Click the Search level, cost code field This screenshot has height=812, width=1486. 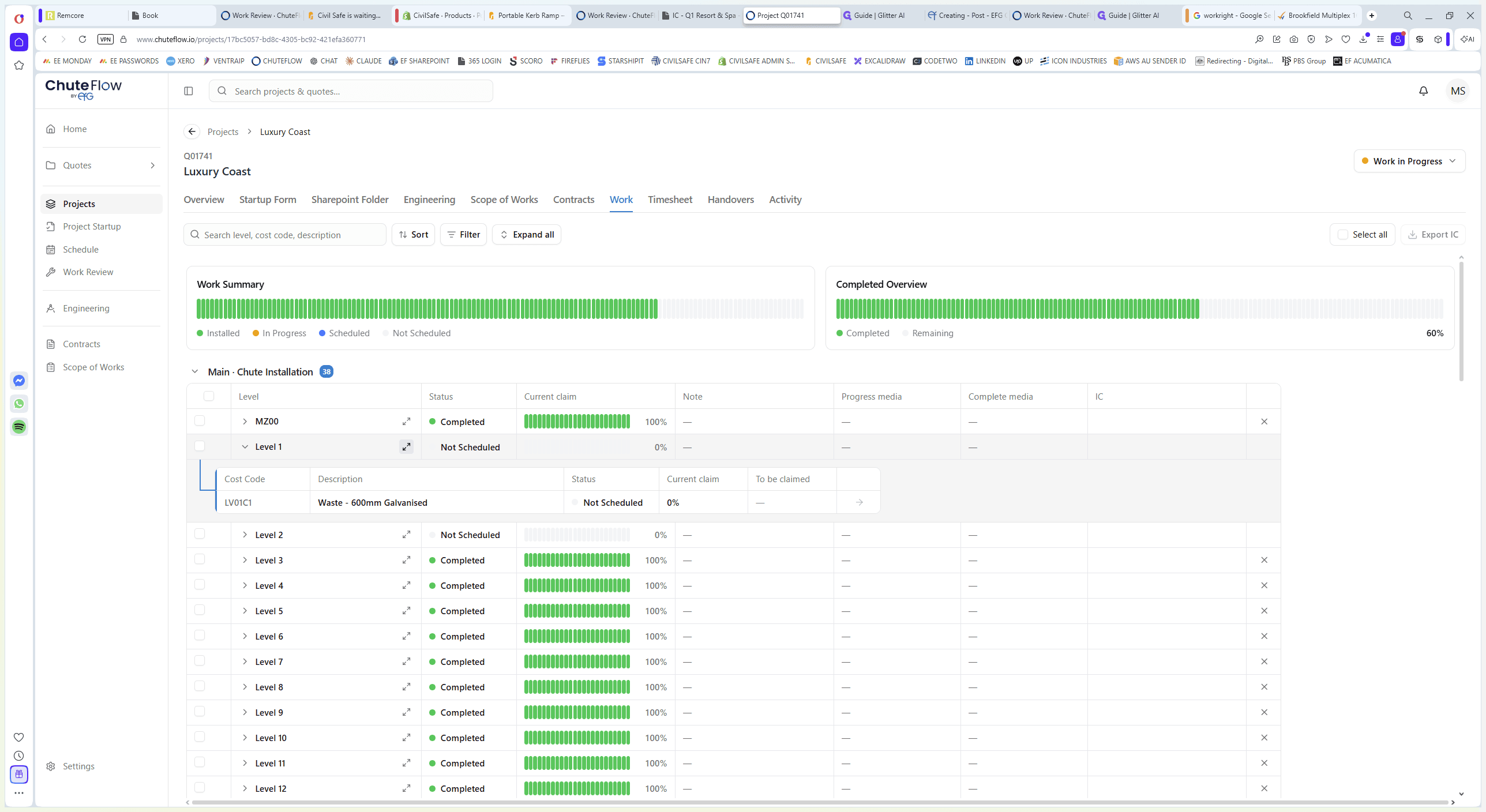[x=285, y=235]
